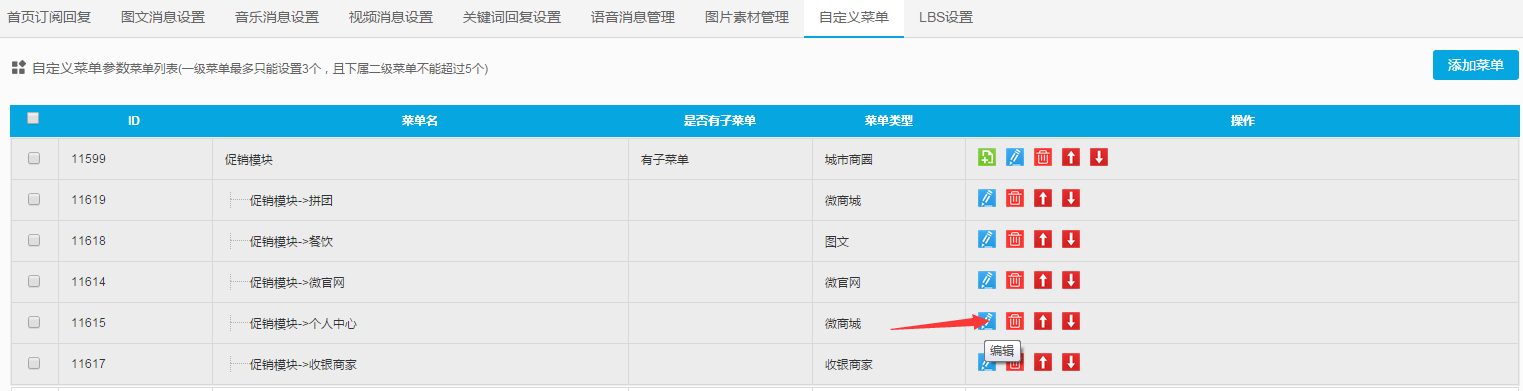Open the 视频消息设置 tab
This screenshot has width=1523, height=391.
pyautogui.click(x=391, y=17)
